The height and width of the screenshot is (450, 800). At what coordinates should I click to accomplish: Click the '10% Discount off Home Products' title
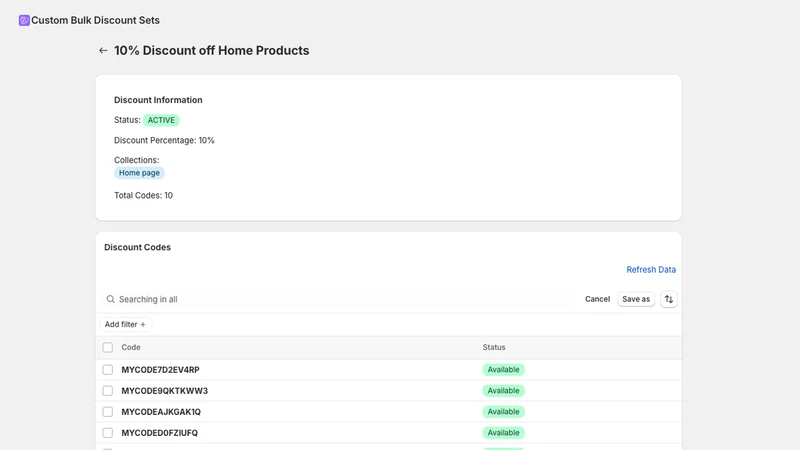211,51
